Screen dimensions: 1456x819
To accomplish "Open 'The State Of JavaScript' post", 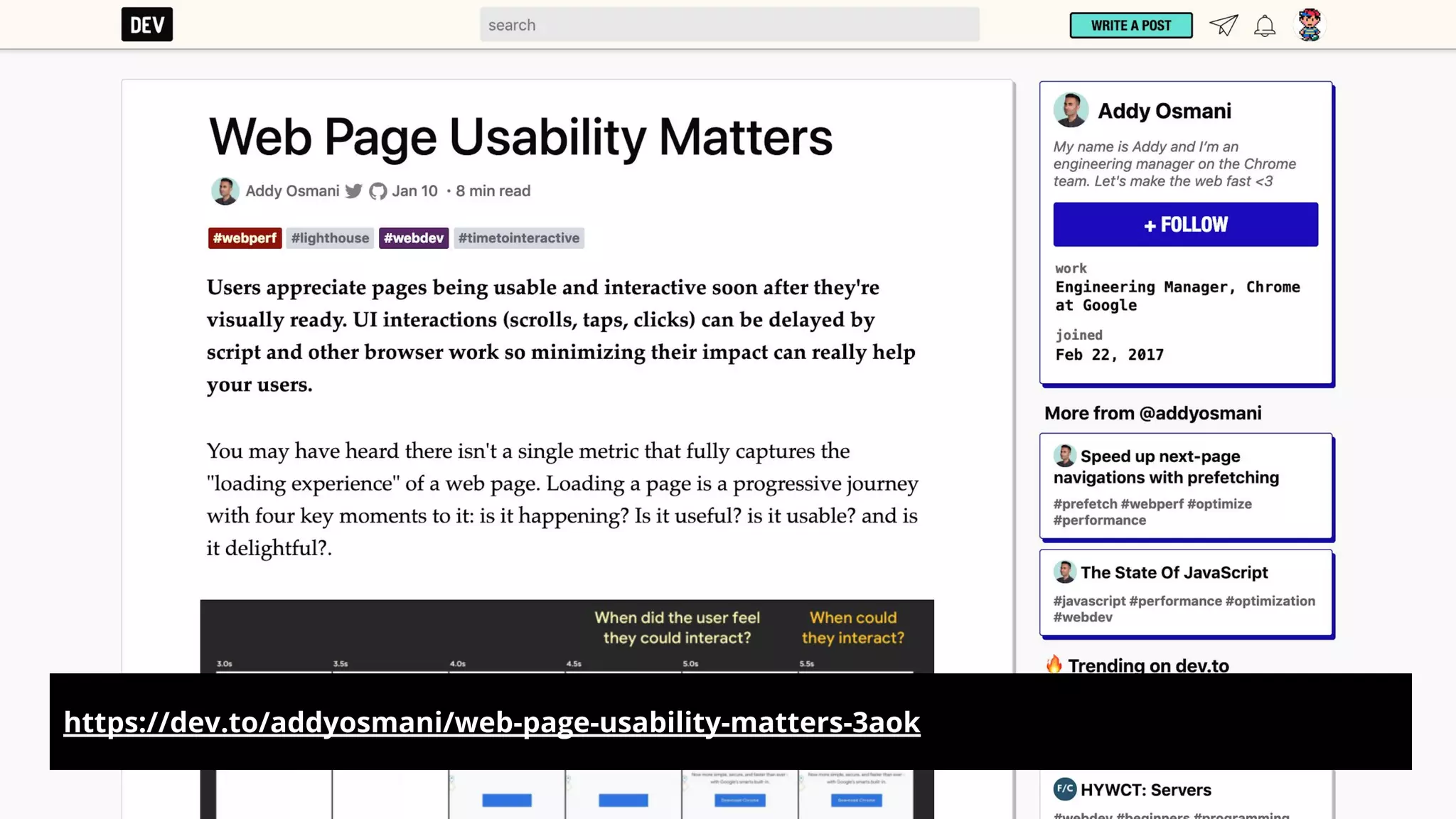I will click(x=1174, y=573).
